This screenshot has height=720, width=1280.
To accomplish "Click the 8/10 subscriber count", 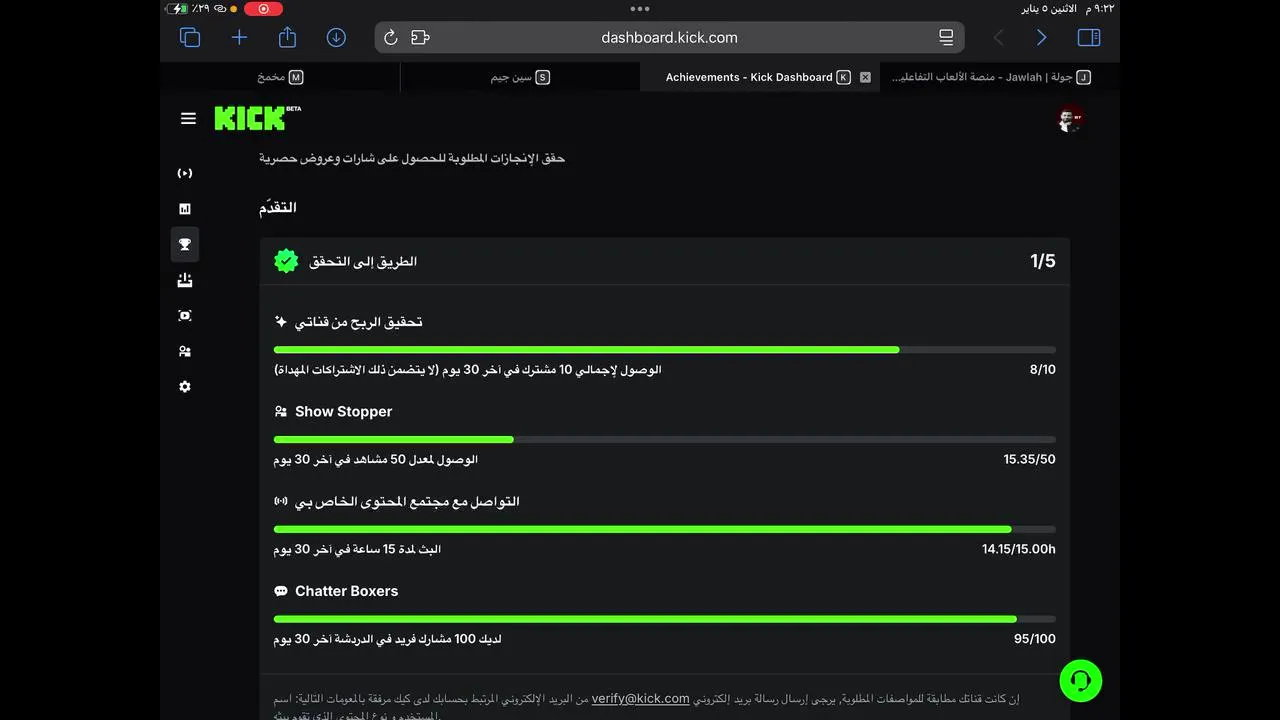I will pyautogui.click(x=1043, y=370).
